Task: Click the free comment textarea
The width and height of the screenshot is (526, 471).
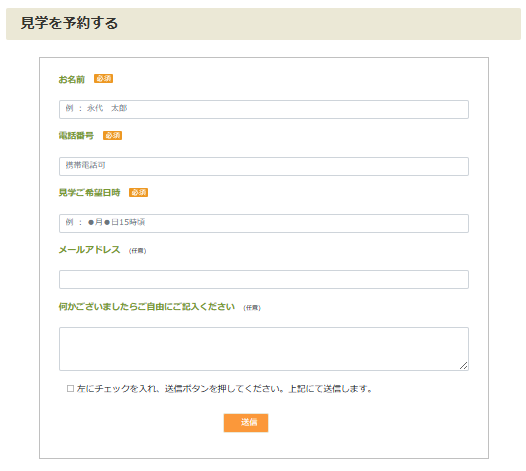Action: [264, 349]
